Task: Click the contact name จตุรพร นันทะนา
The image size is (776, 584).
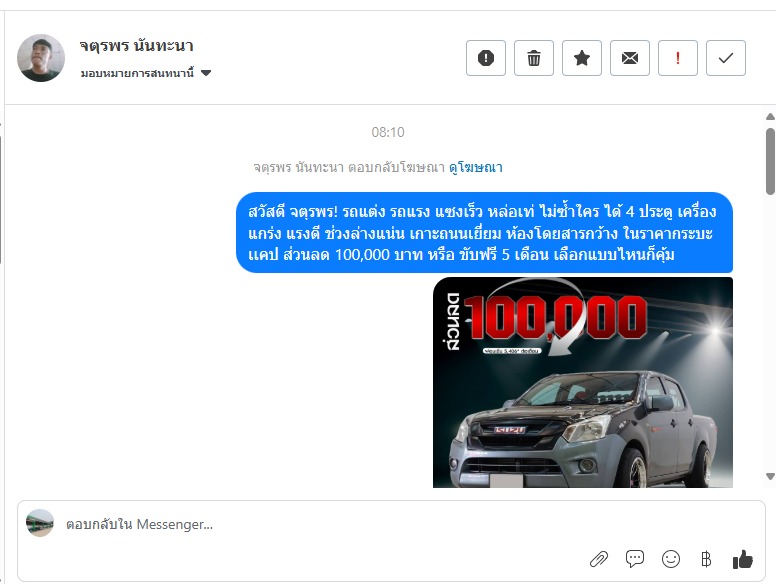Action: click(137, 46)
